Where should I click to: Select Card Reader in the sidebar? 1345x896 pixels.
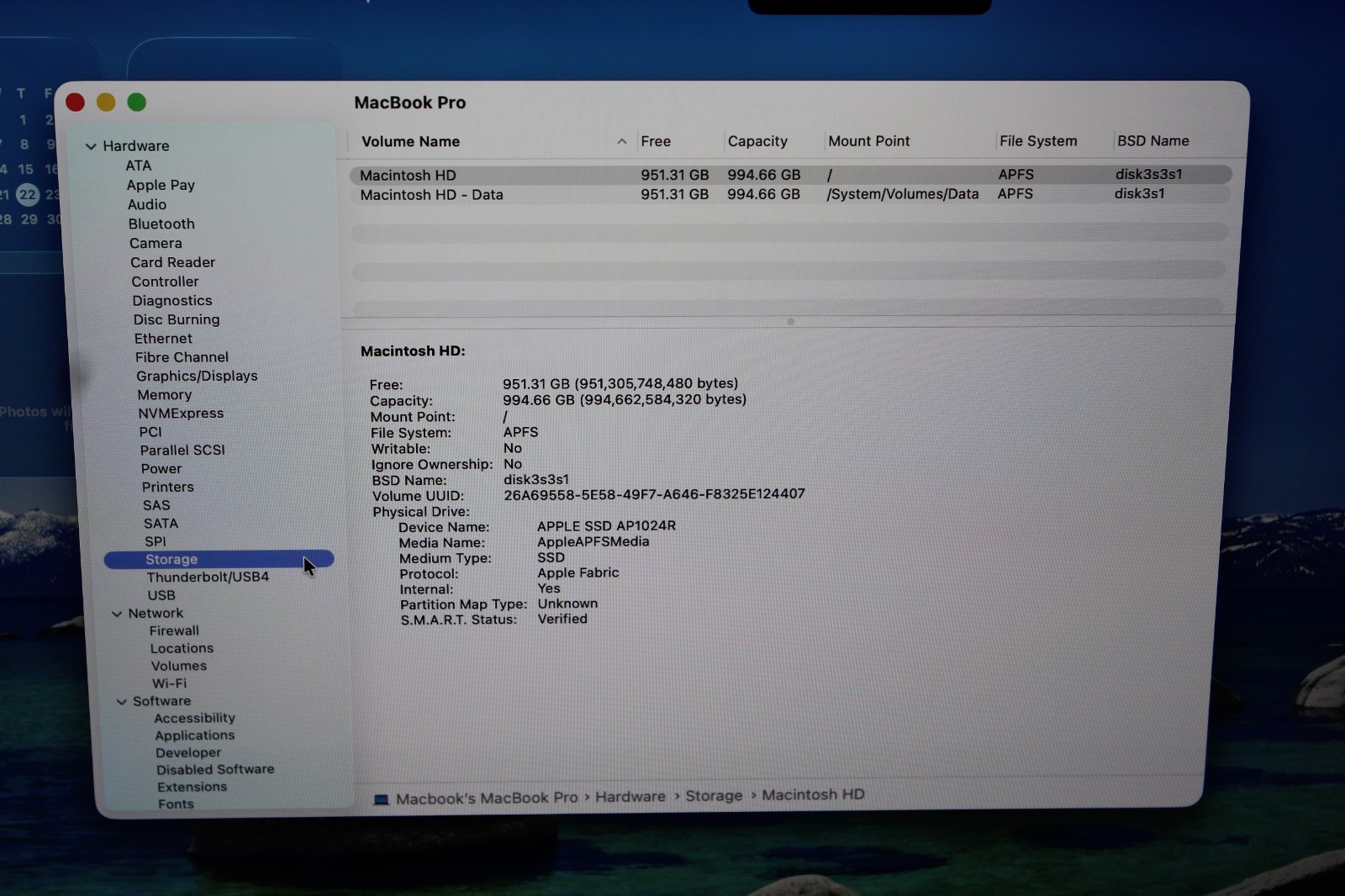(172, 262)
